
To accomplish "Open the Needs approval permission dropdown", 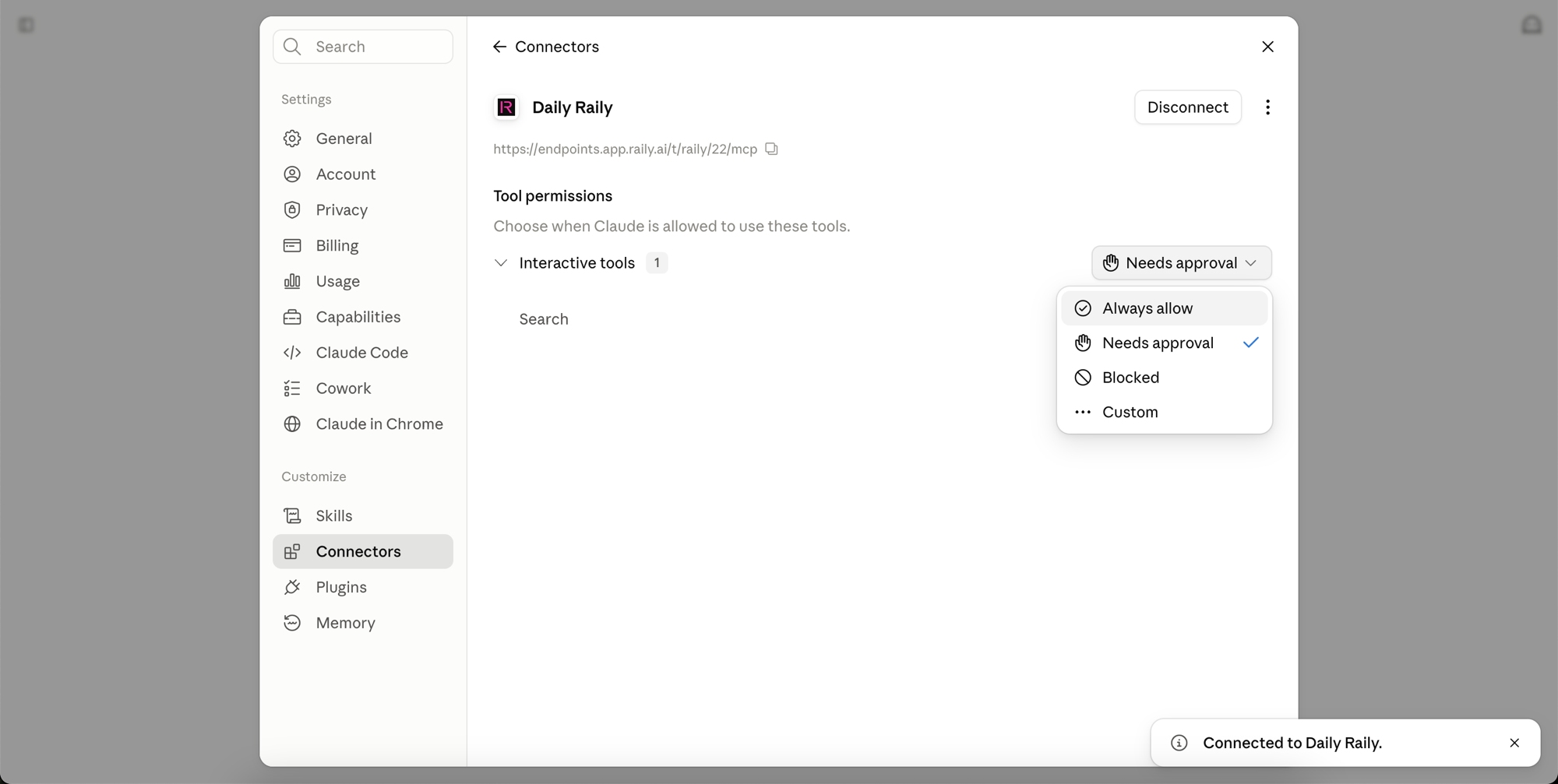I will point(1181,263).
